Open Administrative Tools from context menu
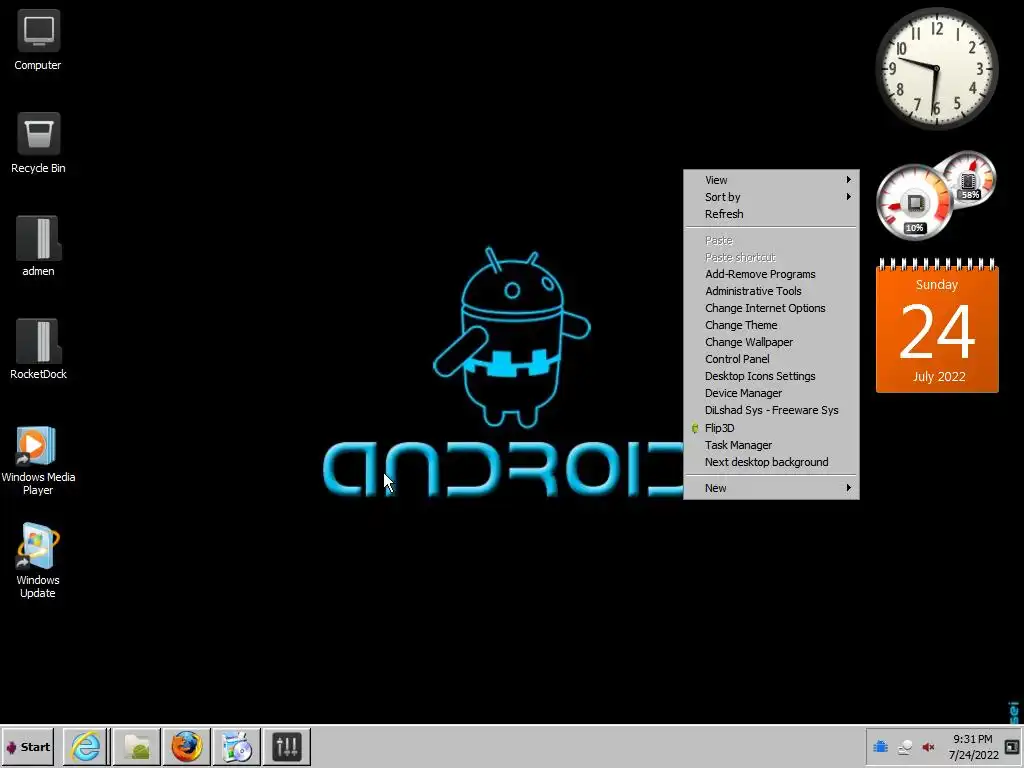Image resolution: width=1024 pixels, height=768 pixels. (771, 291)
